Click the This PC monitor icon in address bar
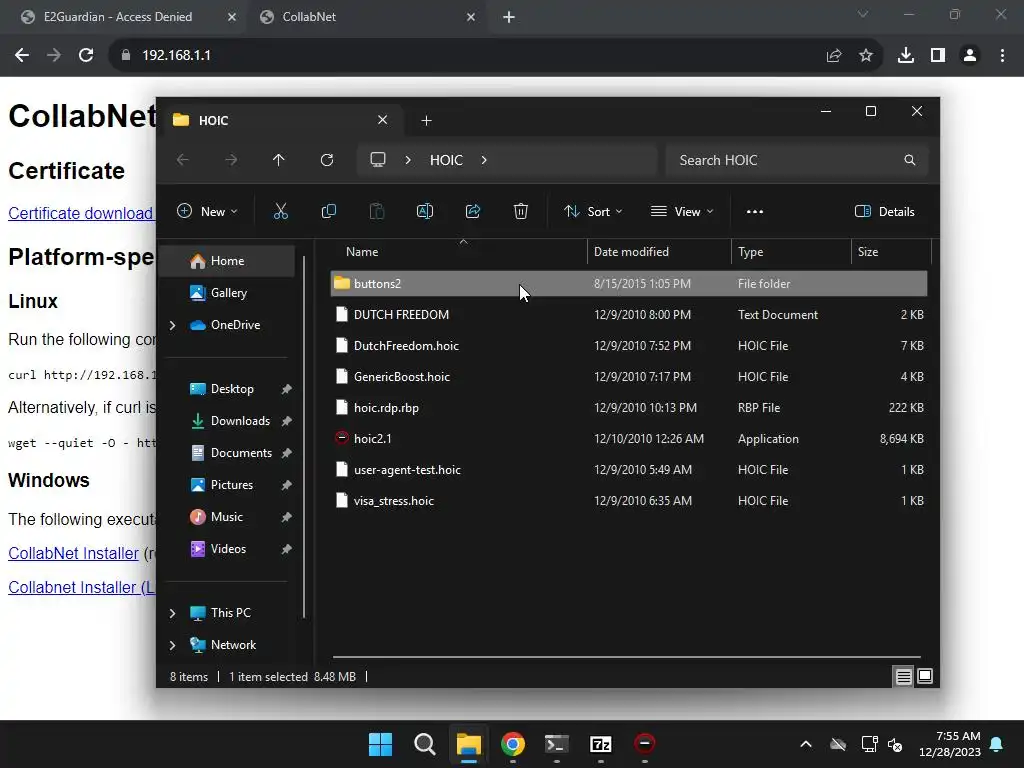 point(377,160)
